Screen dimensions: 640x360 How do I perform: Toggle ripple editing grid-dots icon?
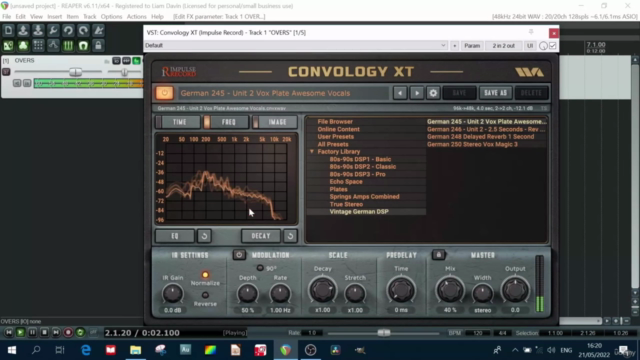click(38, 45)
